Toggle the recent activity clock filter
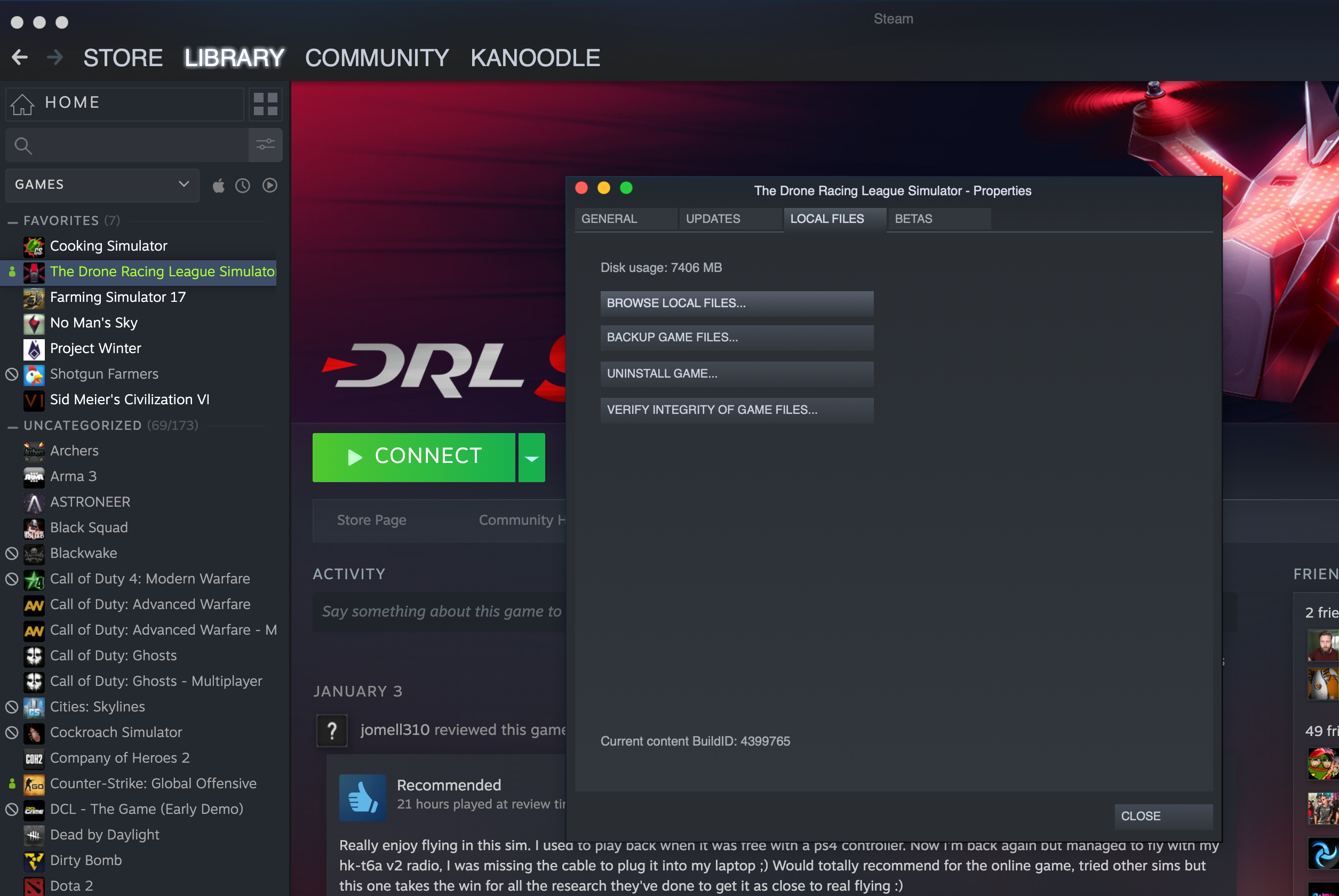The height and width of the screenshot is (896, 1339). [243, 186]
